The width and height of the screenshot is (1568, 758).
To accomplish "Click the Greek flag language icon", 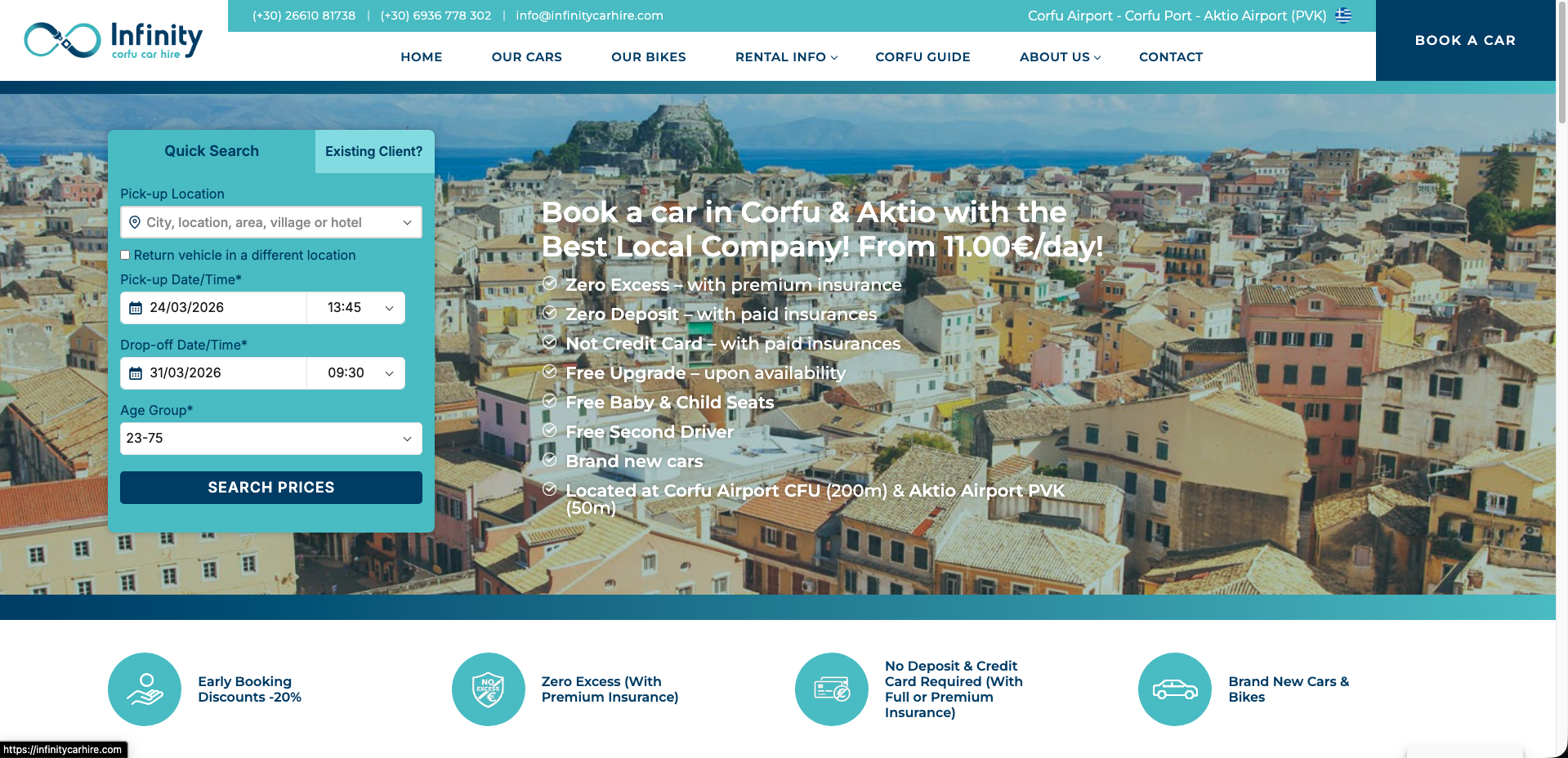I will pyautogui.click(x=1343, y=16).
